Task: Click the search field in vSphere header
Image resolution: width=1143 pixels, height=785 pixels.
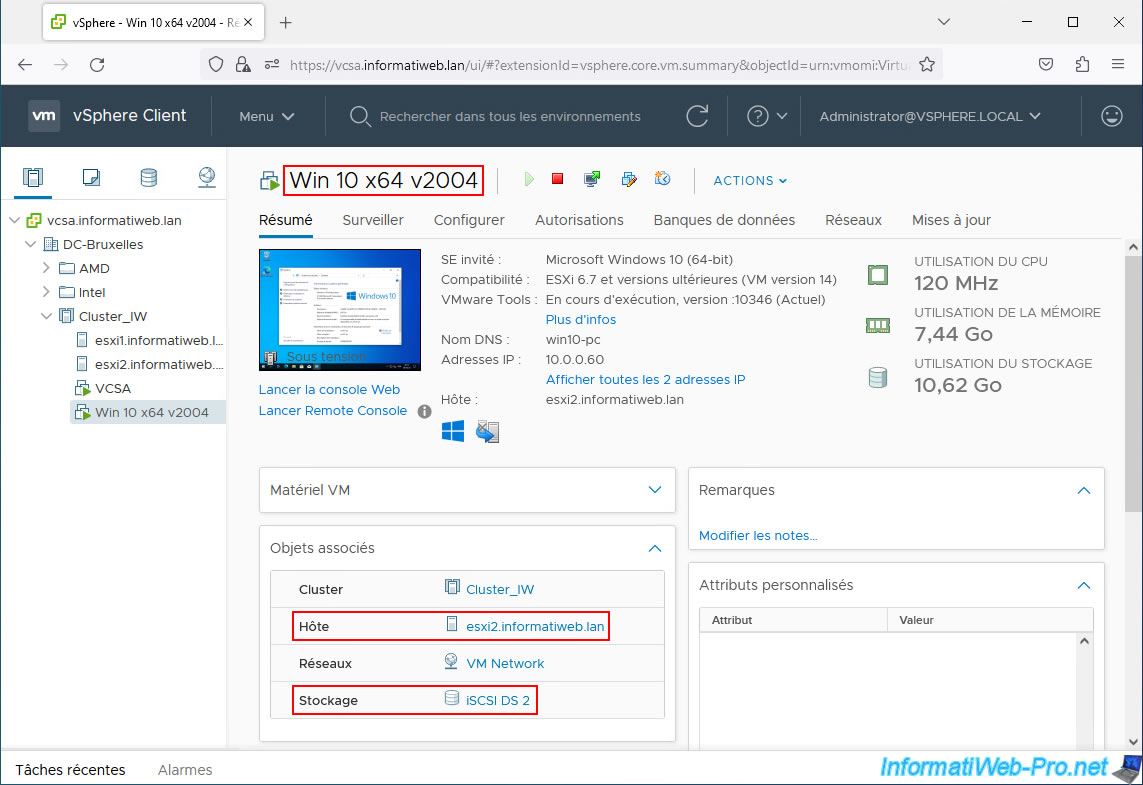Action: (510, 116)
